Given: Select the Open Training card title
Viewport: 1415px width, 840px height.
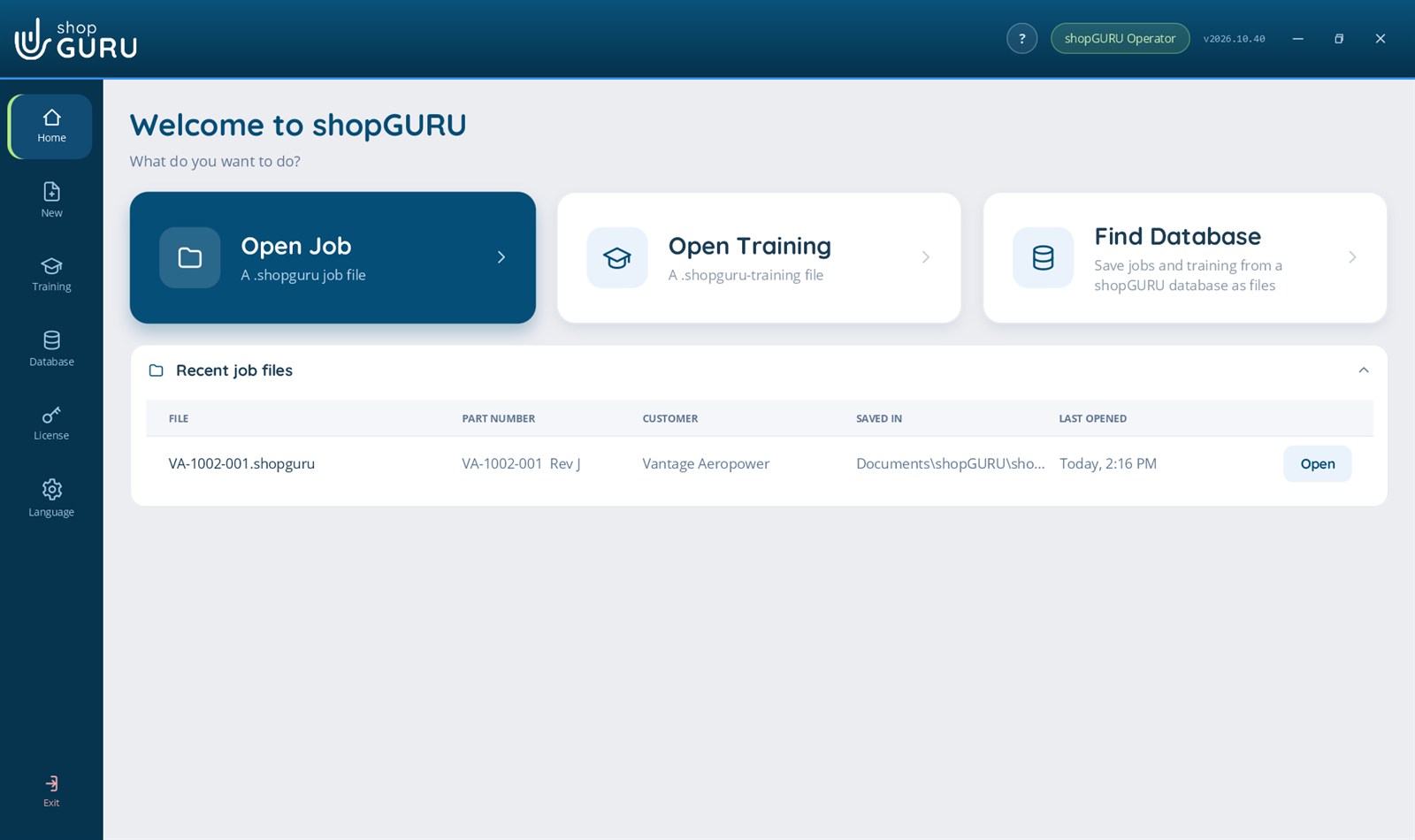Looking at the screenshot, I should [749, 246].
